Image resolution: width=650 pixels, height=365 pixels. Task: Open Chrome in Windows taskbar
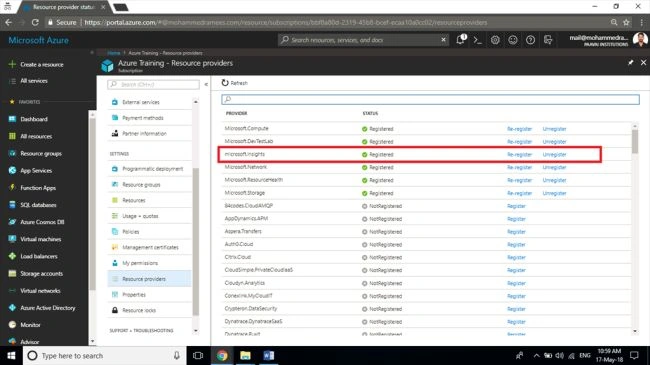pyautogui.click(x=222, y=355)
